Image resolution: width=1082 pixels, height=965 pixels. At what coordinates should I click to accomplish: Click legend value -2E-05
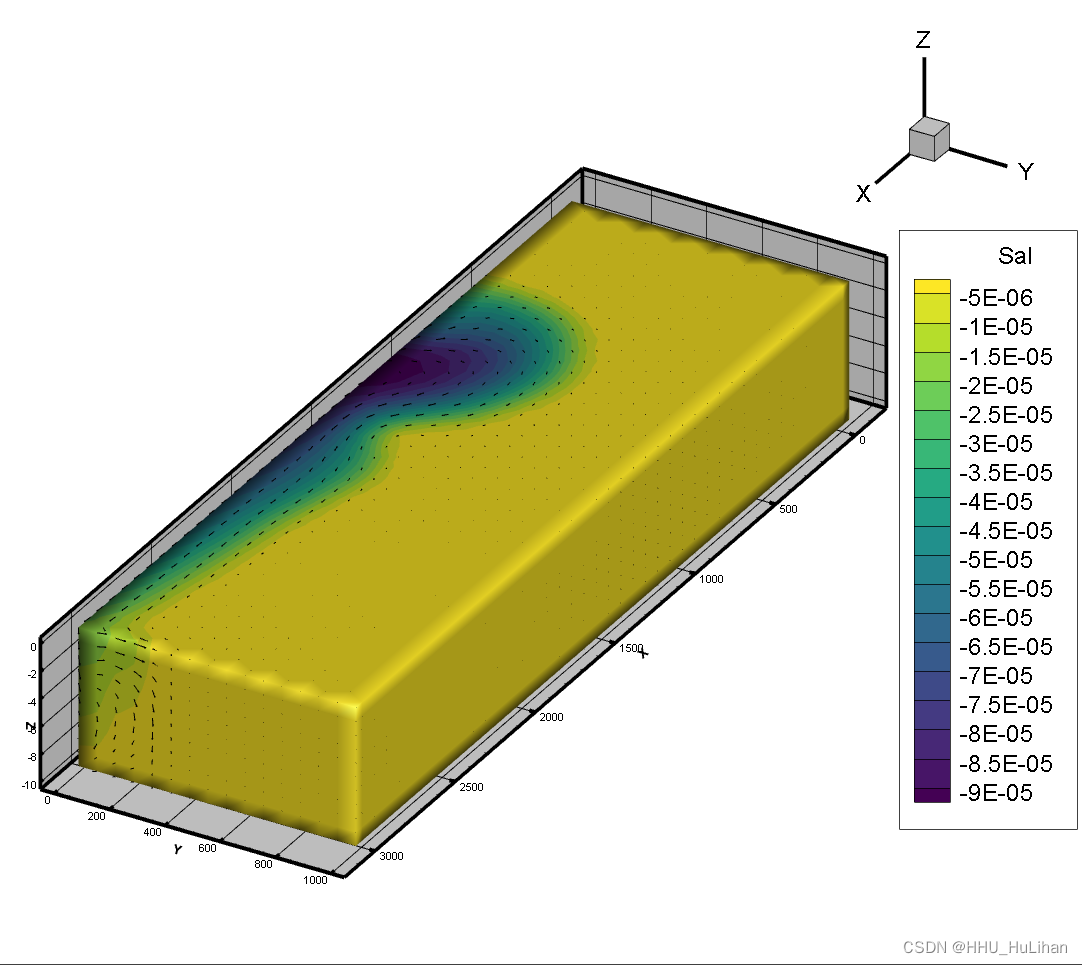click(x=996, y=386)
